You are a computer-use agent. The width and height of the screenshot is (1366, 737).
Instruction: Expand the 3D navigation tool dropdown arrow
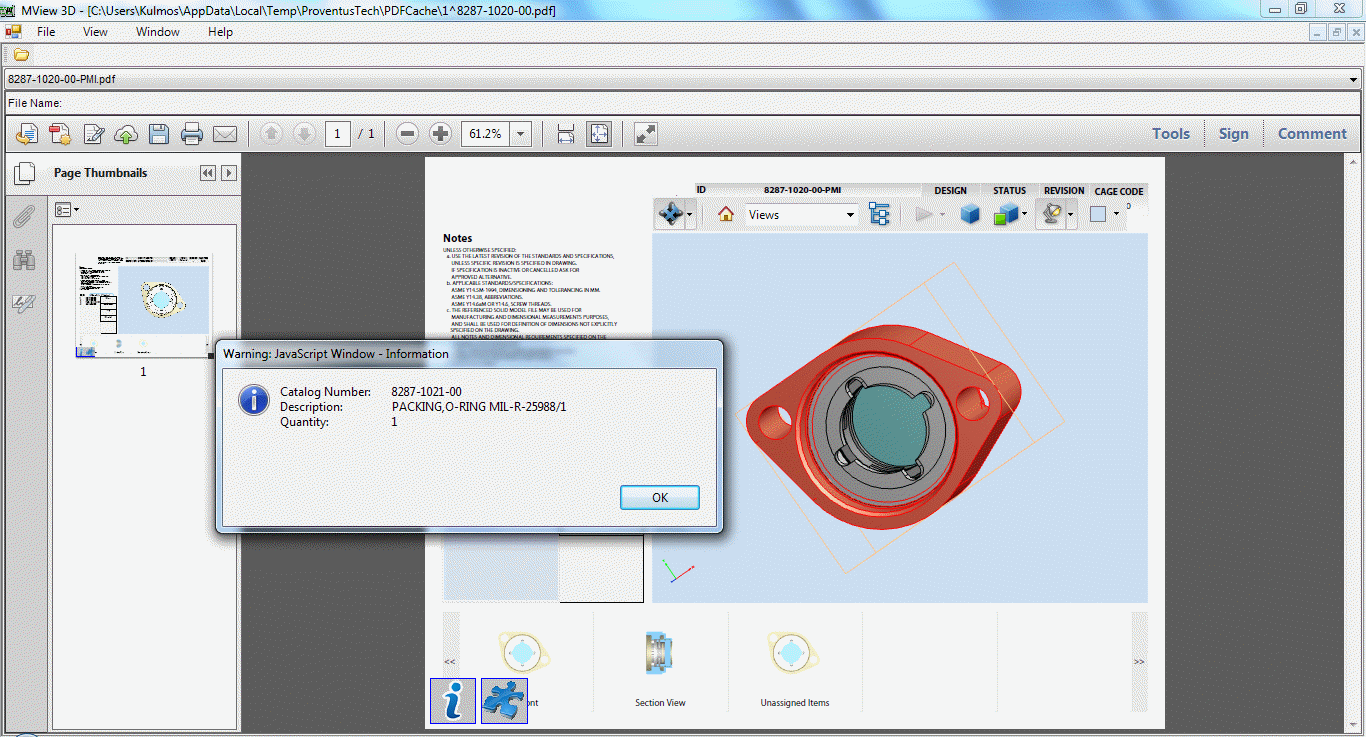(690, 214)
